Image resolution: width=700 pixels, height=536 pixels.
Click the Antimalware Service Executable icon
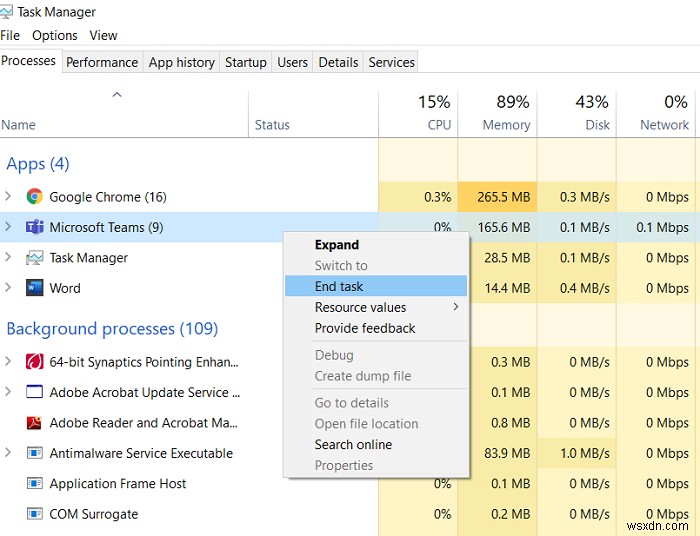[x=35, y=453]
